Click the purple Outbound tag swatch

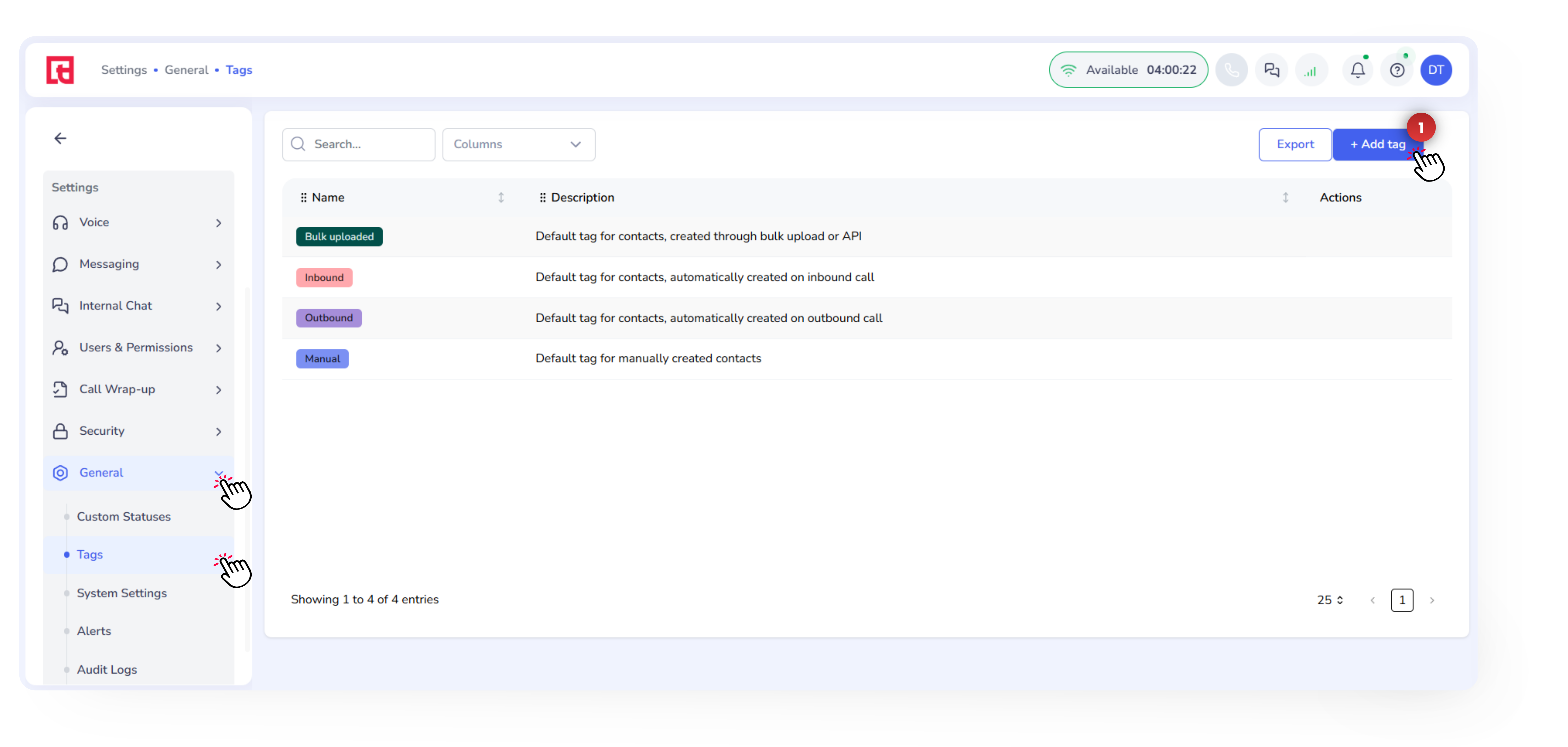pos(329,318)
